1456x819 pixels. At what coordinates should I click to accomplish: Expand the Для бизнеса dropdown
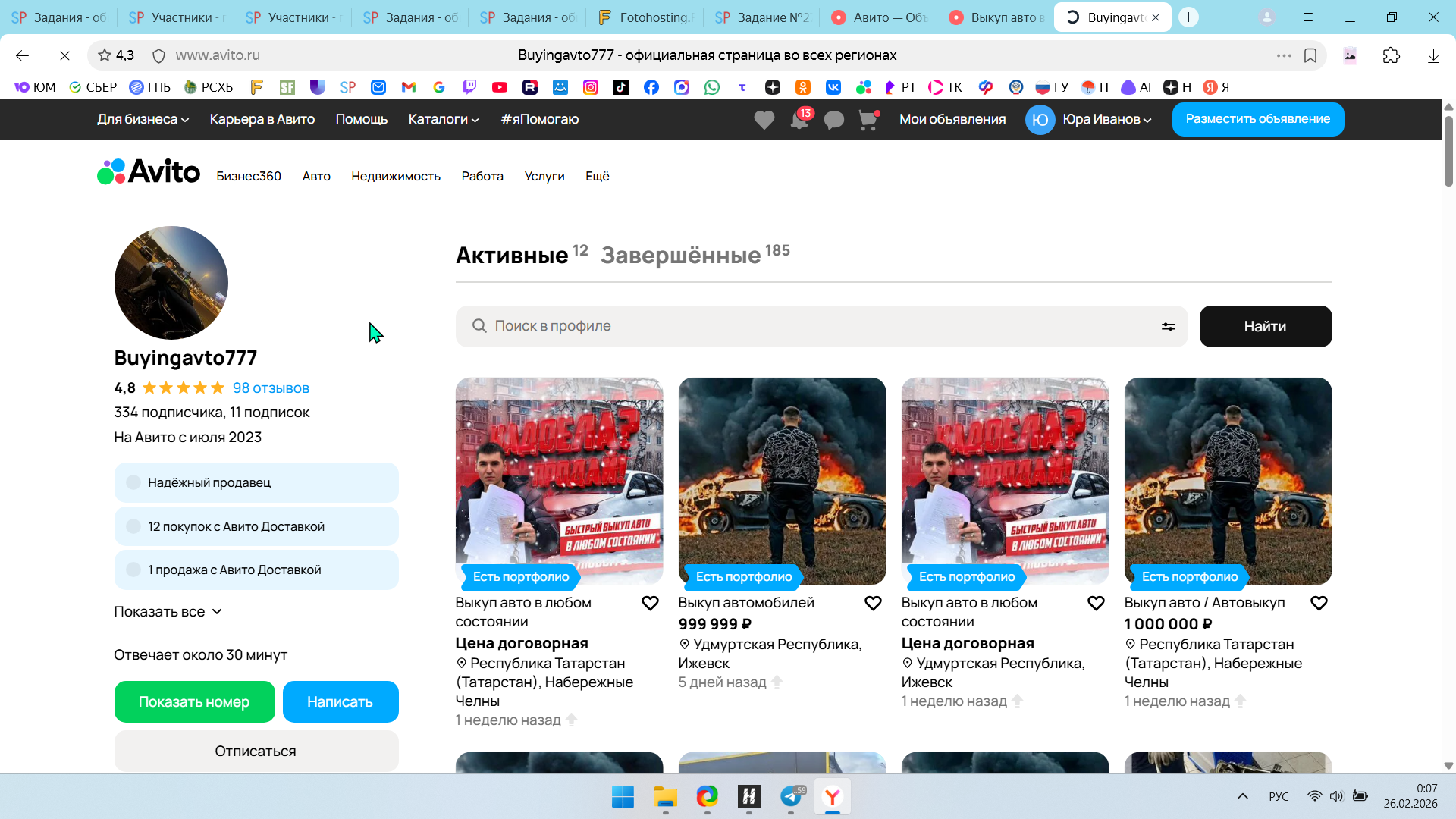(143, 119)
